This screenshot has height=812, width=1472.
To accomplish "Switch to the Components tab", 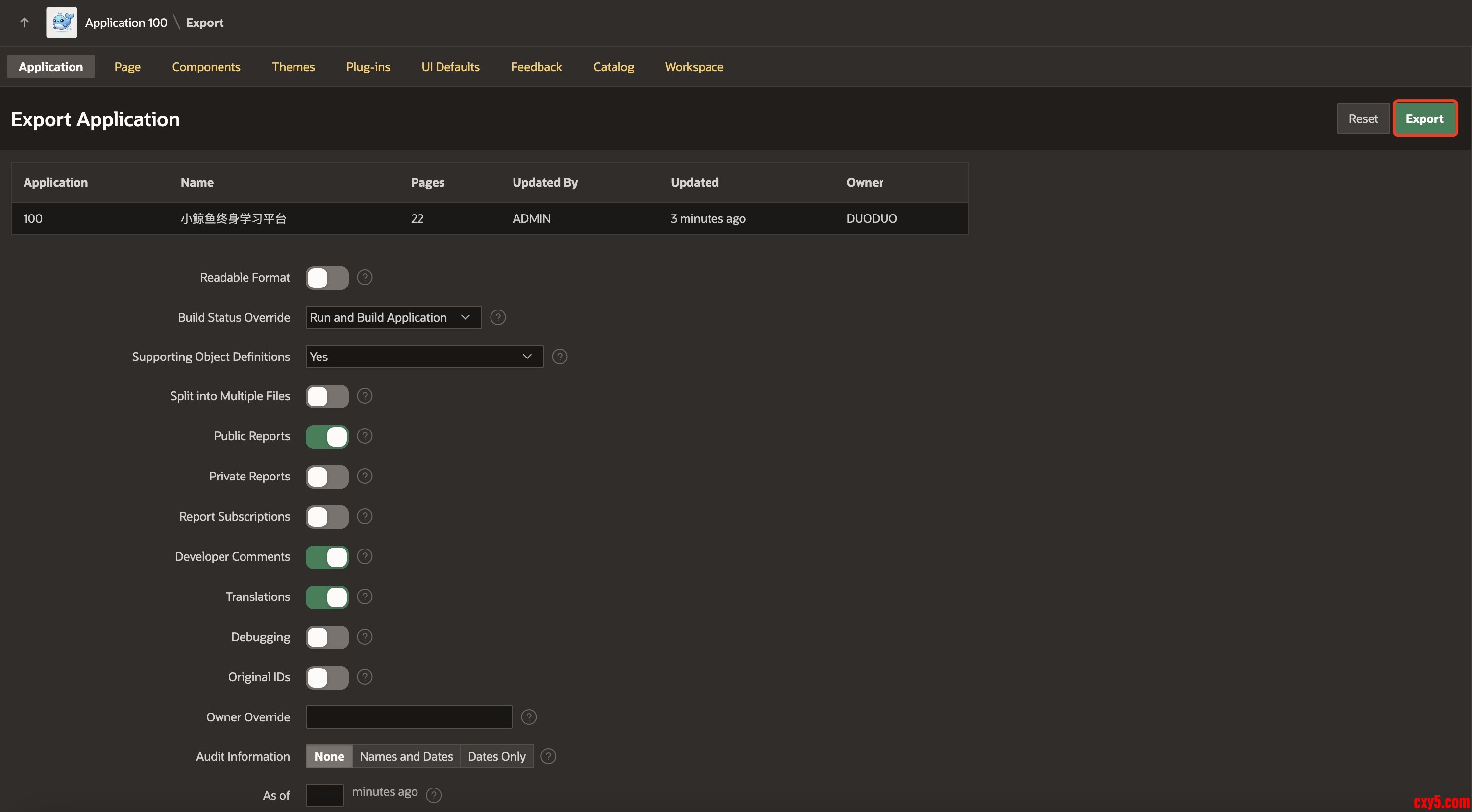I will pos(206,67).
